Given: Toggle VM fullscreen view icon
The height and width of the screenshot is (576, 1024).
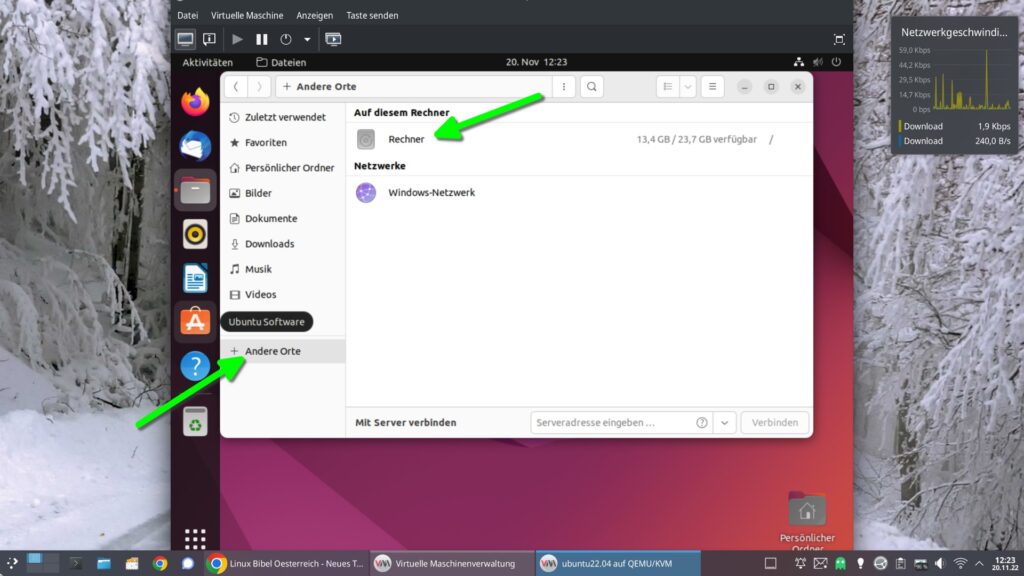Looking at the screenshot, I should (x=838, y=40).
